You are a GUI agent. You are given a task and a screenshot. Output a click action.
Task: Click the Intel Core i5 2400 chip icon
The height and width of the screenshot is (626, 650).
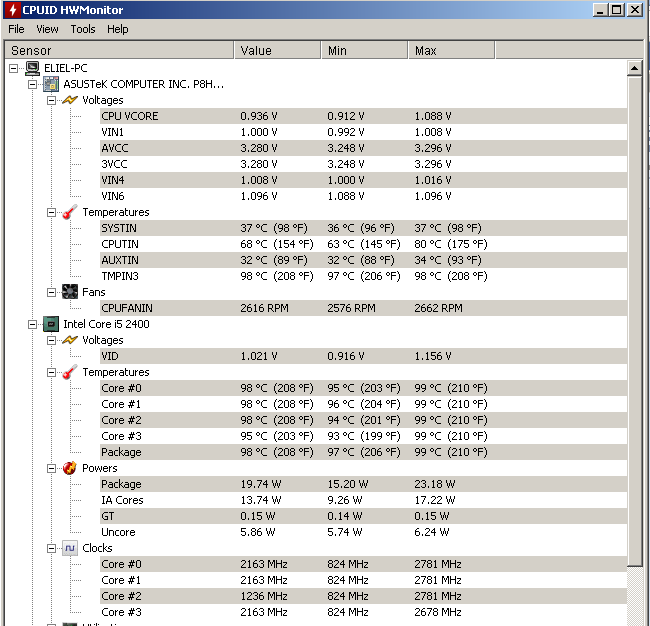pos(51,324)
